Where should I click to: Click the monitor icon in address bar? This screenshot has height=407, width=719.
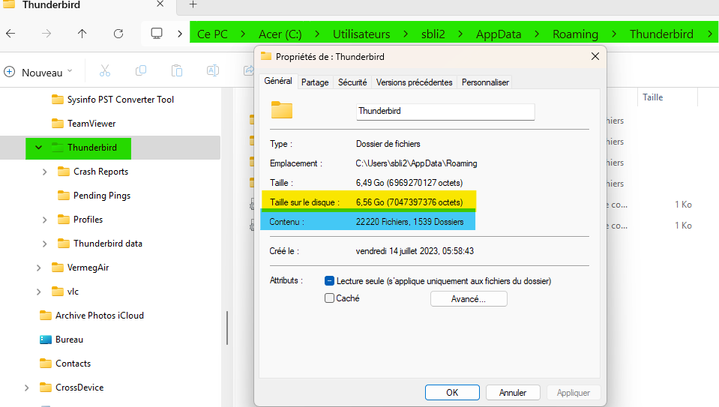click(x=157, y=33)
